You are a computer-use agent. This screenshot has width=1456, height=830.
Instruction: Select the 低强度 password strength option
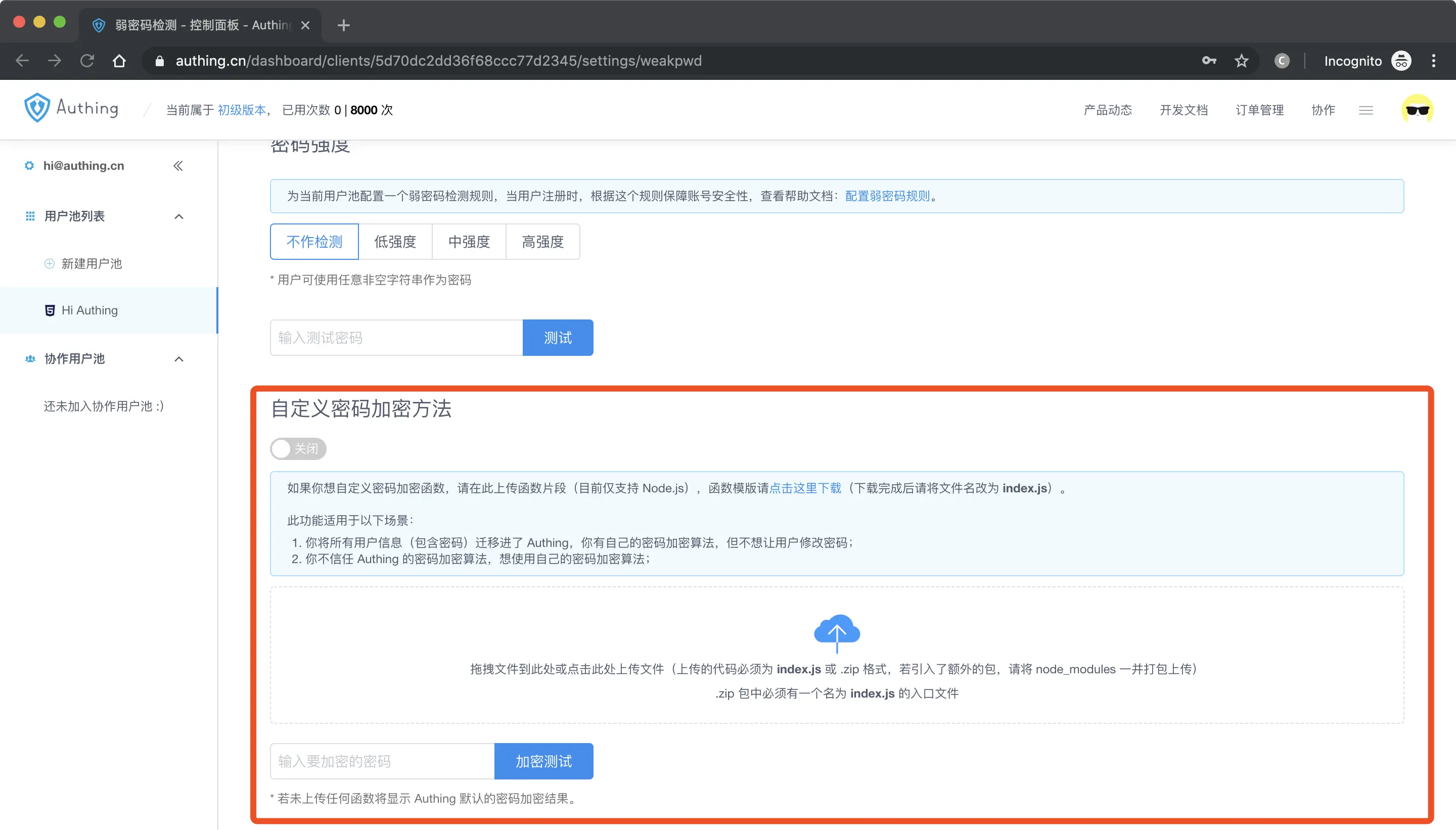click(395, 242)
